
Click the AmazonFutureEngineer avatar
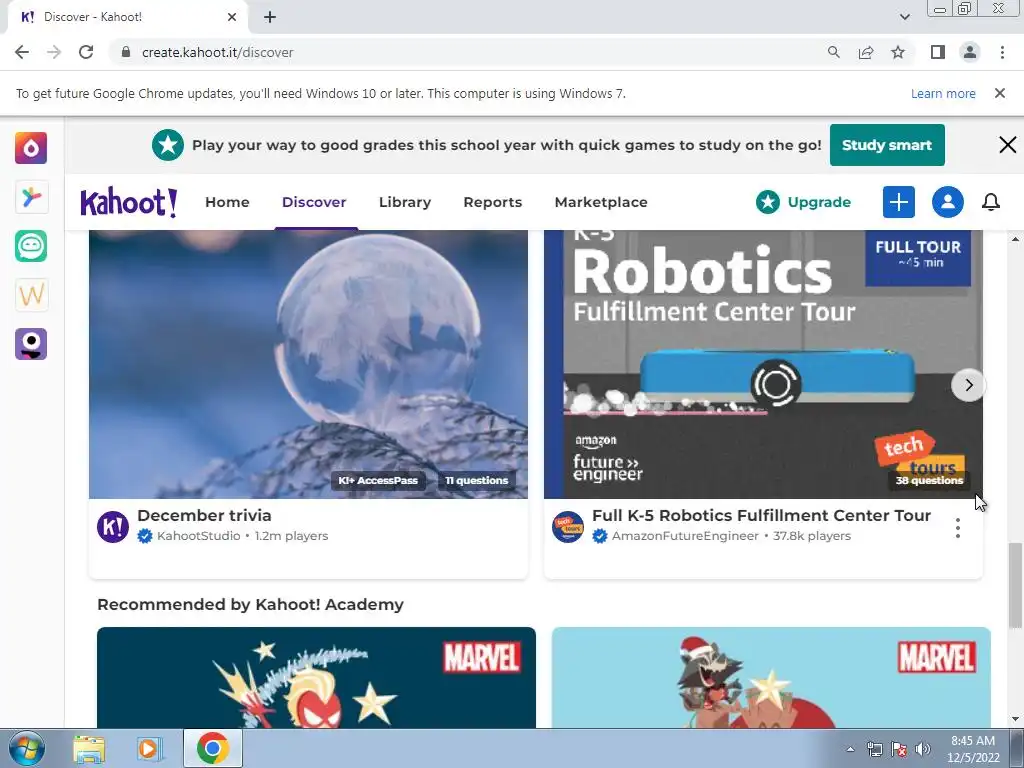[x=568, y=527]
